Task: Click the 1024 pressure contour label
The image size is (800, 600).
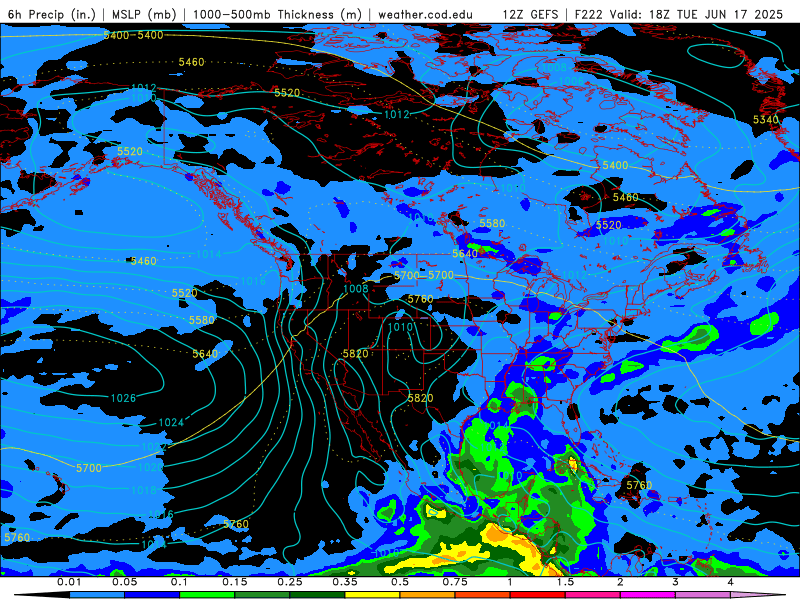Action: point(171,422)
